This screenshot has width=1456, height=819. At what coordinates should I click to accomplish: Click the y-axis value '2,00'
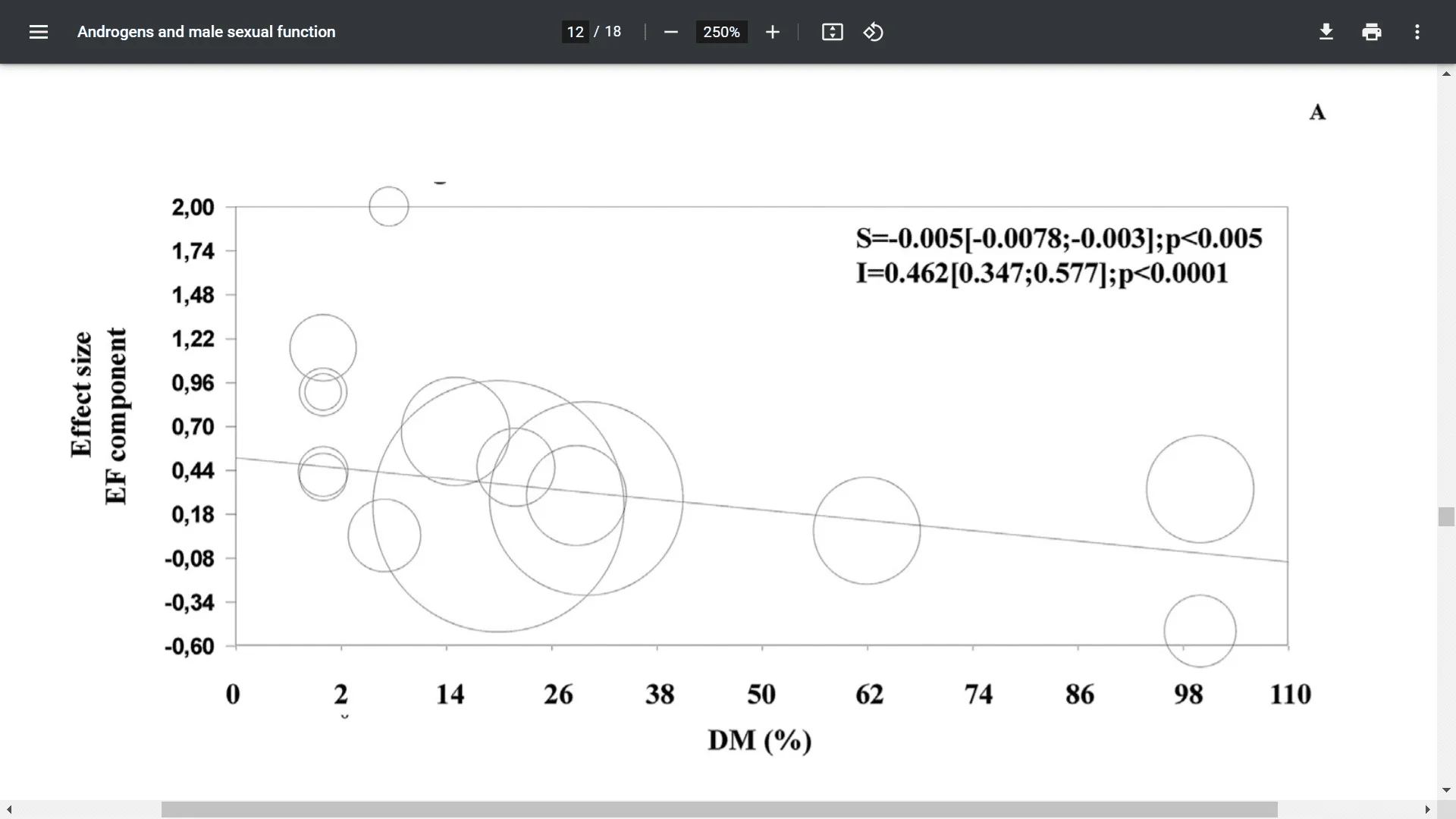coord(193,207)
